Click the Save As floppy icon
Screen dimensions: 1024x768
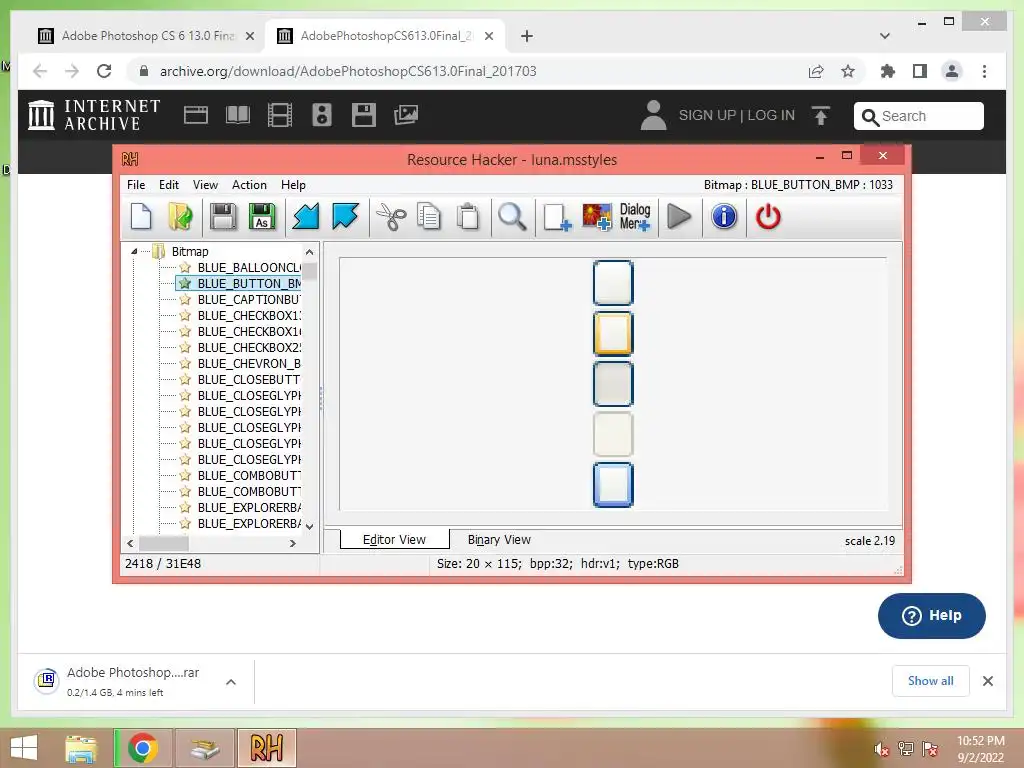coord(262,217)
